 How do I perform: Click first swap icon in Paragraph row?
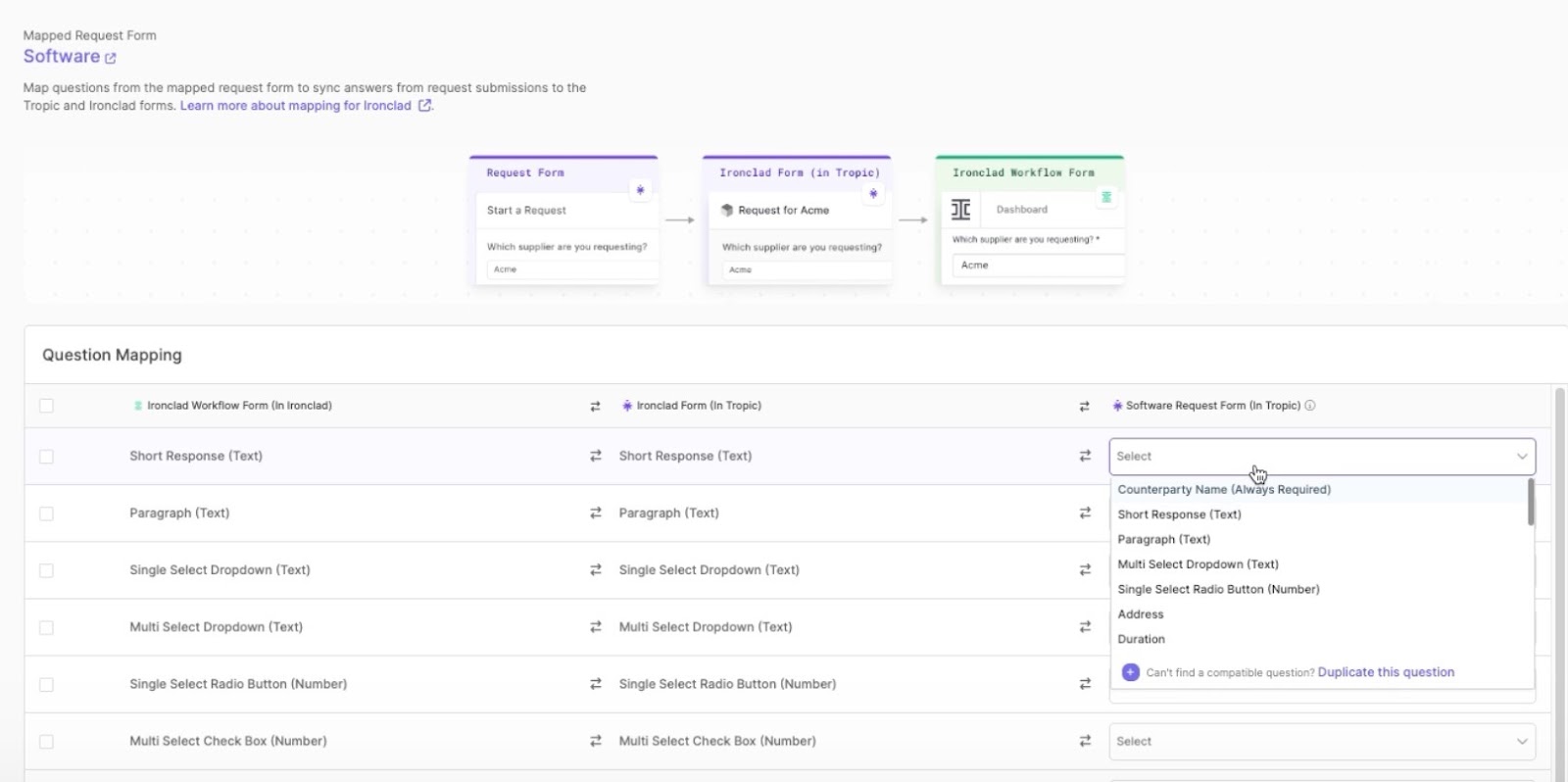[x=595, y=513]
